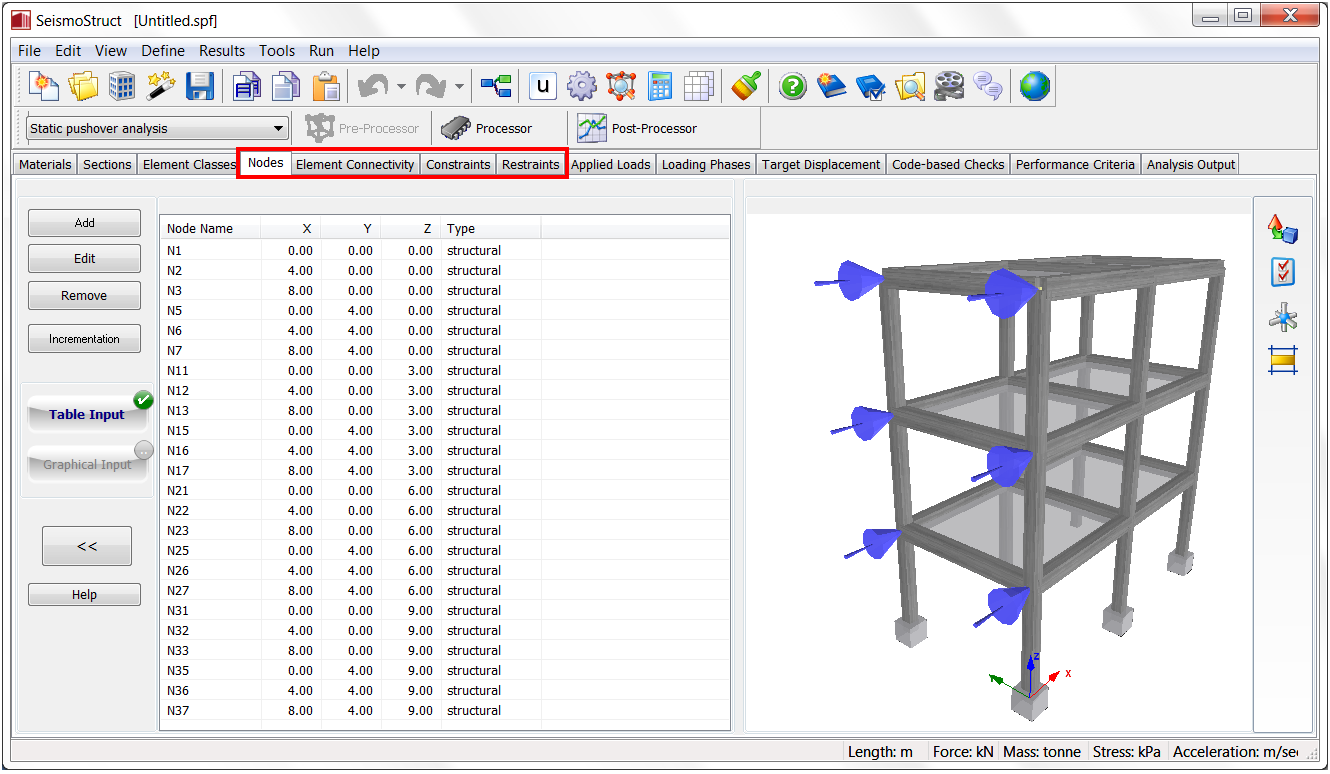1330x774 pixels.
Task: Select the units icon labeled u
Action: click(x=542, y=86)
